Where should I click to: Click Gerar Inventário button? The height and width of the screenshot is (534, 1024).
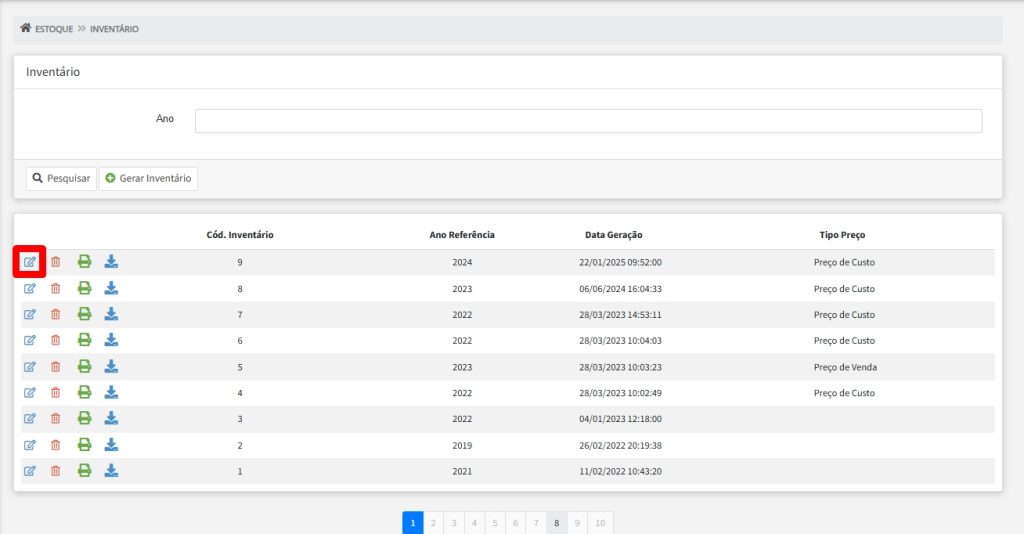(x=148, y=178)
